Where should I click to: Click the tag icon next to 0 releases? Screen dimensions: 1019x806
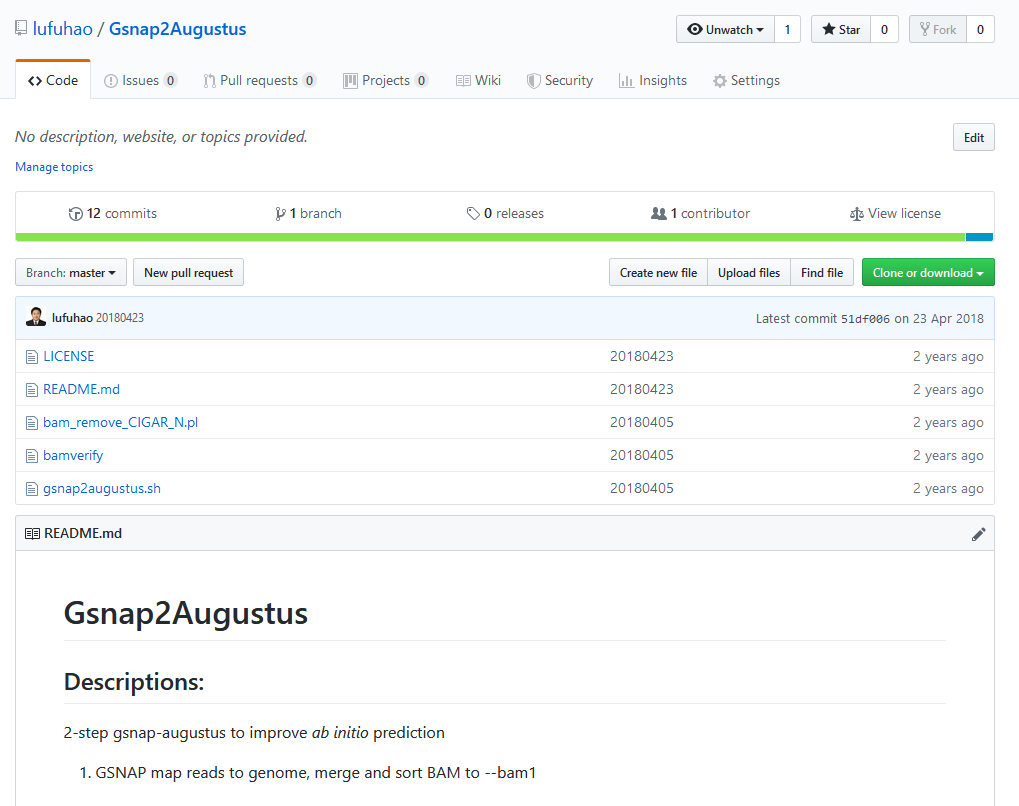coord(473,213)
